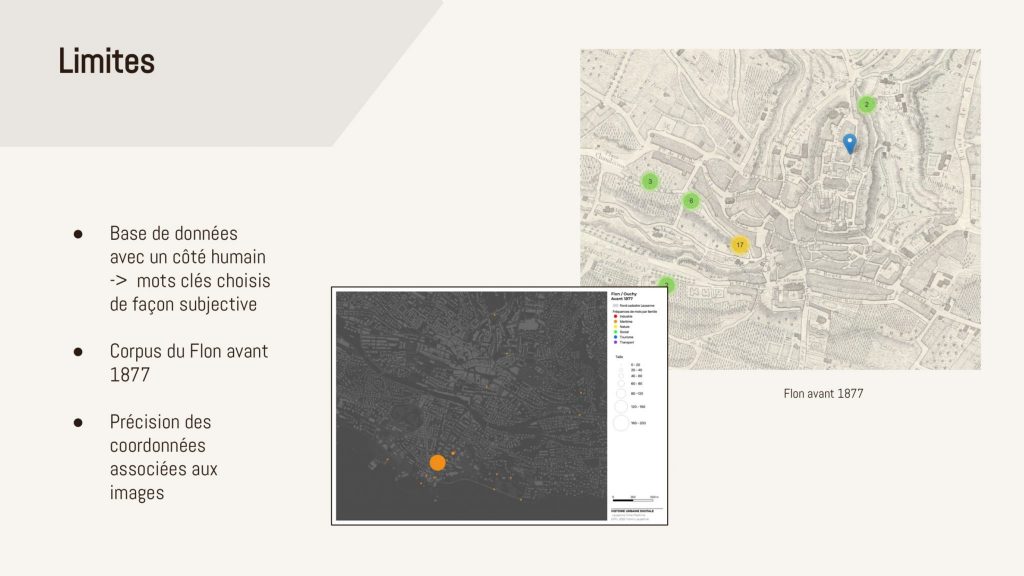Pick the red Industrie legend swatch

coord(614,317)
